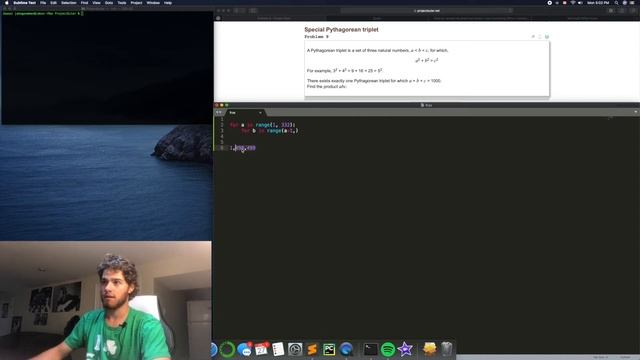Click the 'for a in range' code line
Screen dimensions: 640x360
[x=262, y=125]
